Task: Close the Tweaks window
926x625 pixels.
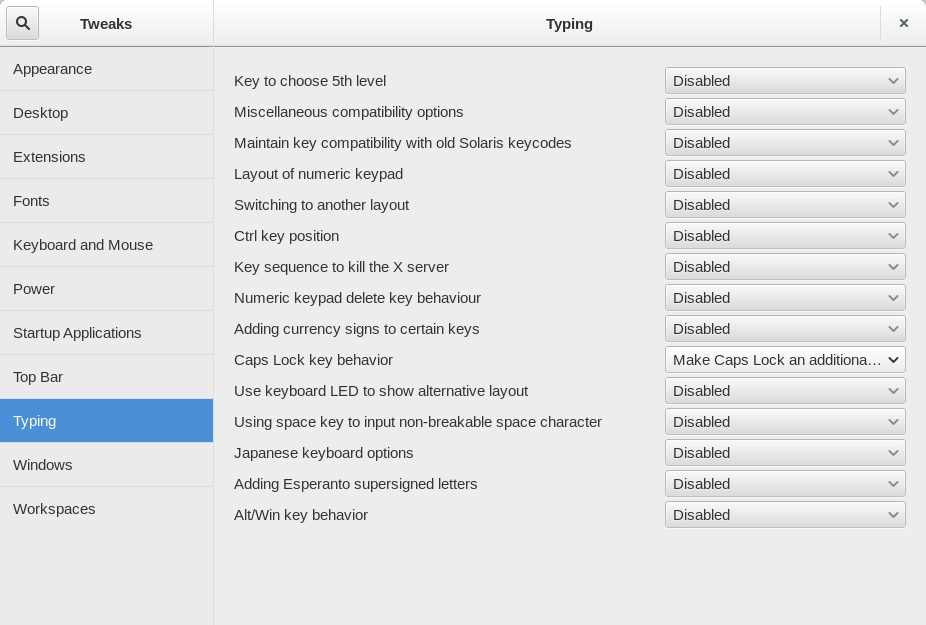Action: point(904,23)
